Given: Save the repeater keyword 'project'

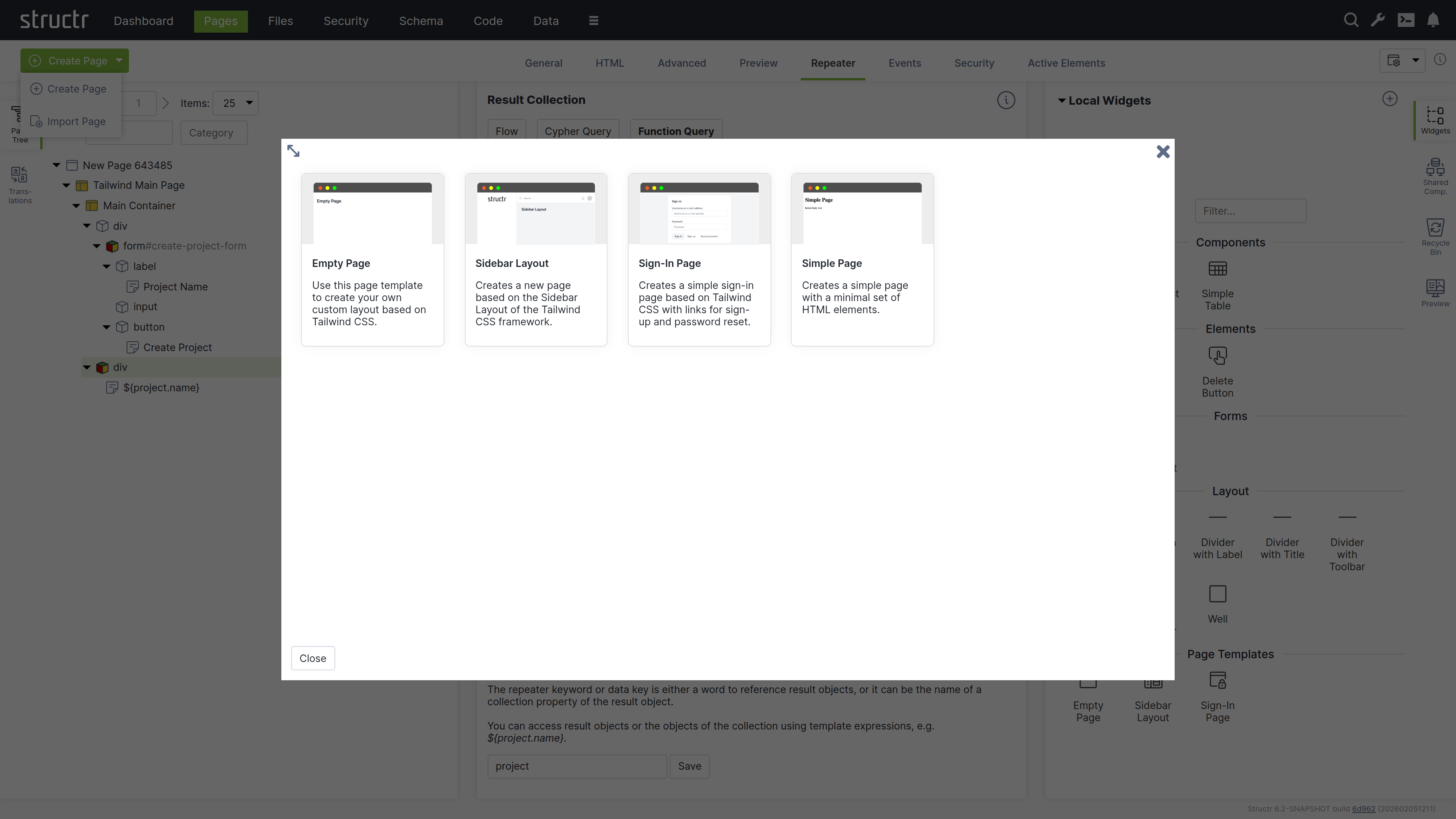Looking at the screenshot, I should pyautogui.click(x=690, y=766).
